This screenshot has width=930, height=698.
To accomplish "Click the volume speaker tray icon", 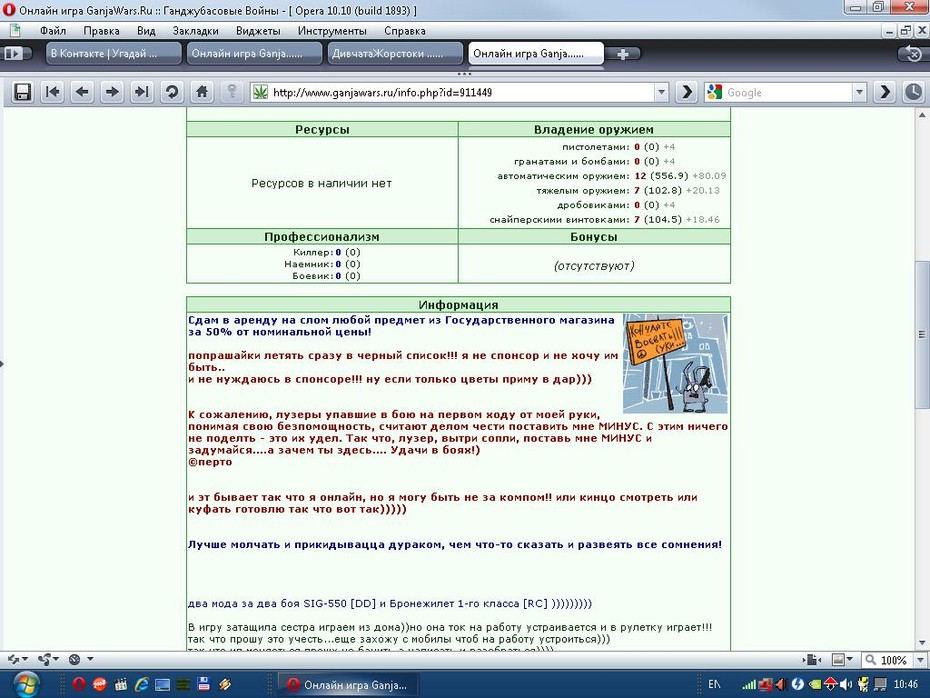I will coord(846,685).
